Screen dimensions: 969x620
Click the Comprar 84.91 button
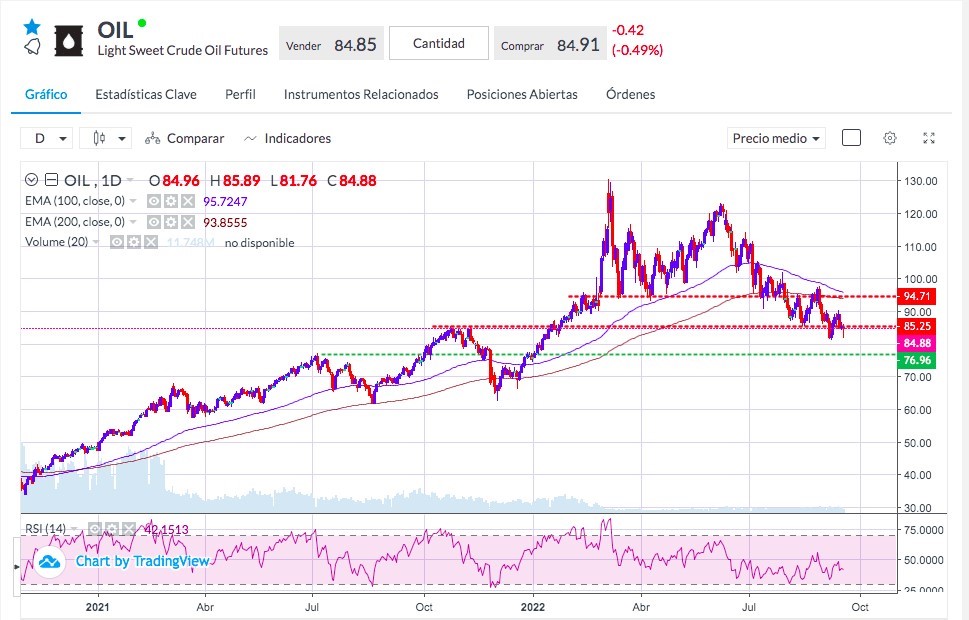[550, 43]
